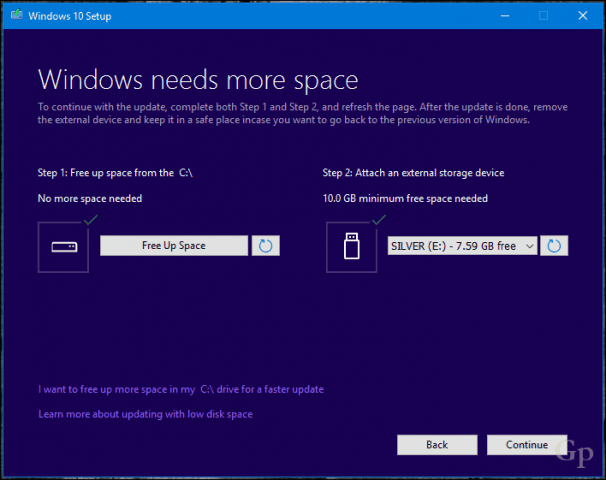Click the Step 1 free up space label
This screenshot has height=480, width=606.
[115, 173]
